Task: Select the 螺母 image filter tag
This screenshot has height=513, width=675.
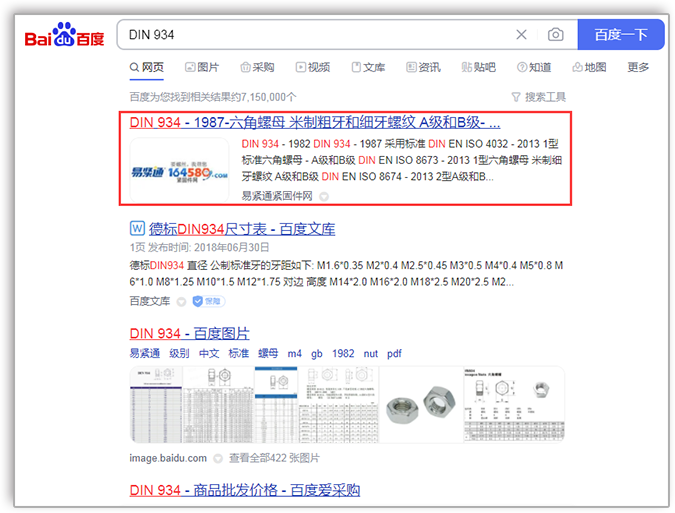Action: click(268, 353)
